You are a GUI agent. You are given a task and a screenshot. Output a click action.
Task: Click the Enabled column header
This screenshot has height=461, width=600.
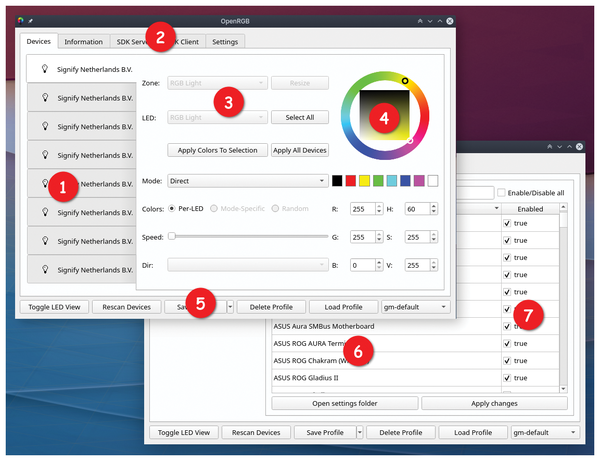[530, 209]
